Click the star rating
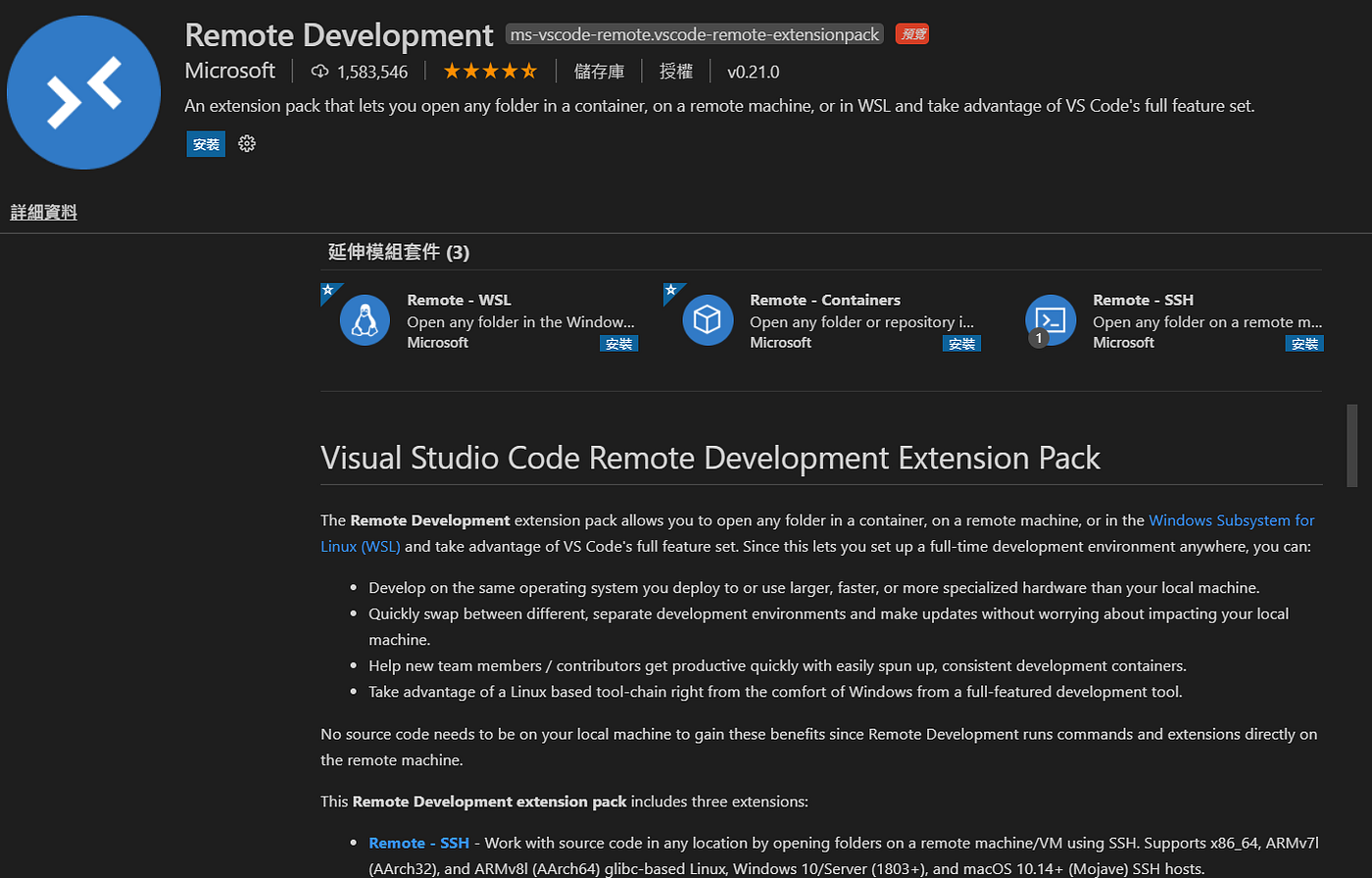Image resolution: width=1372 pixels, height=878 pixels. tap(490, 72)
